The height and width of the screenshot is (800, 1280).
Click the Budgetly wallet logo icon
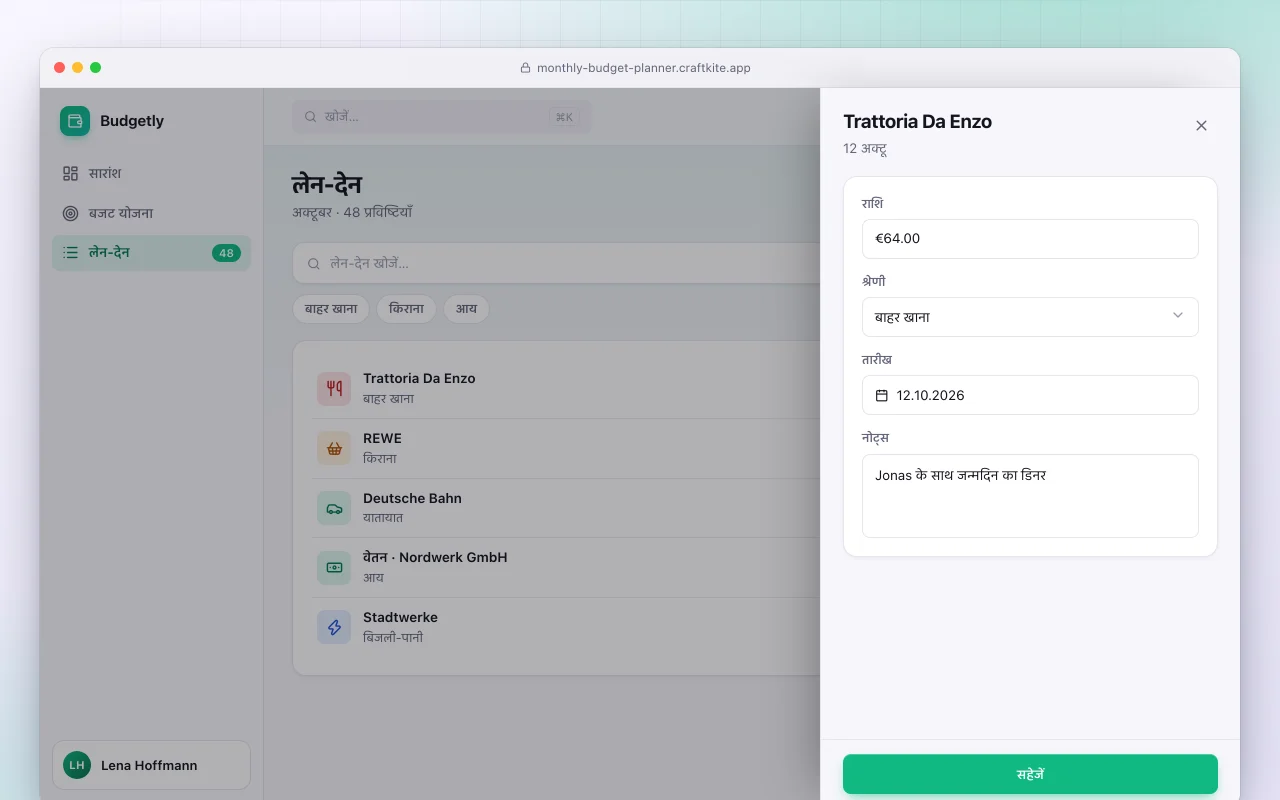point(75,121)
